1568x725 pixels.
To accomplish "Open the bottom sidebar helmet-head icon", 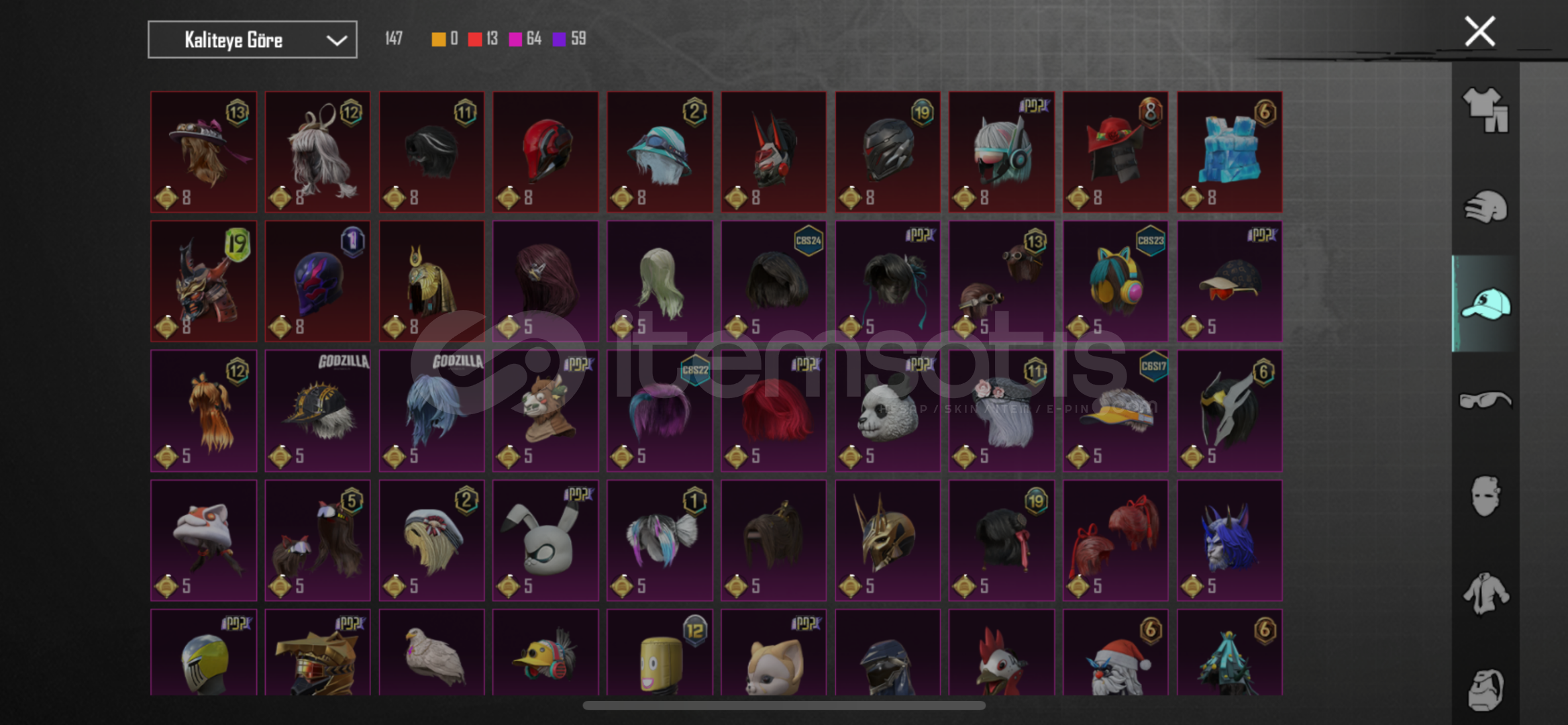I will [x=1485, y=689].
